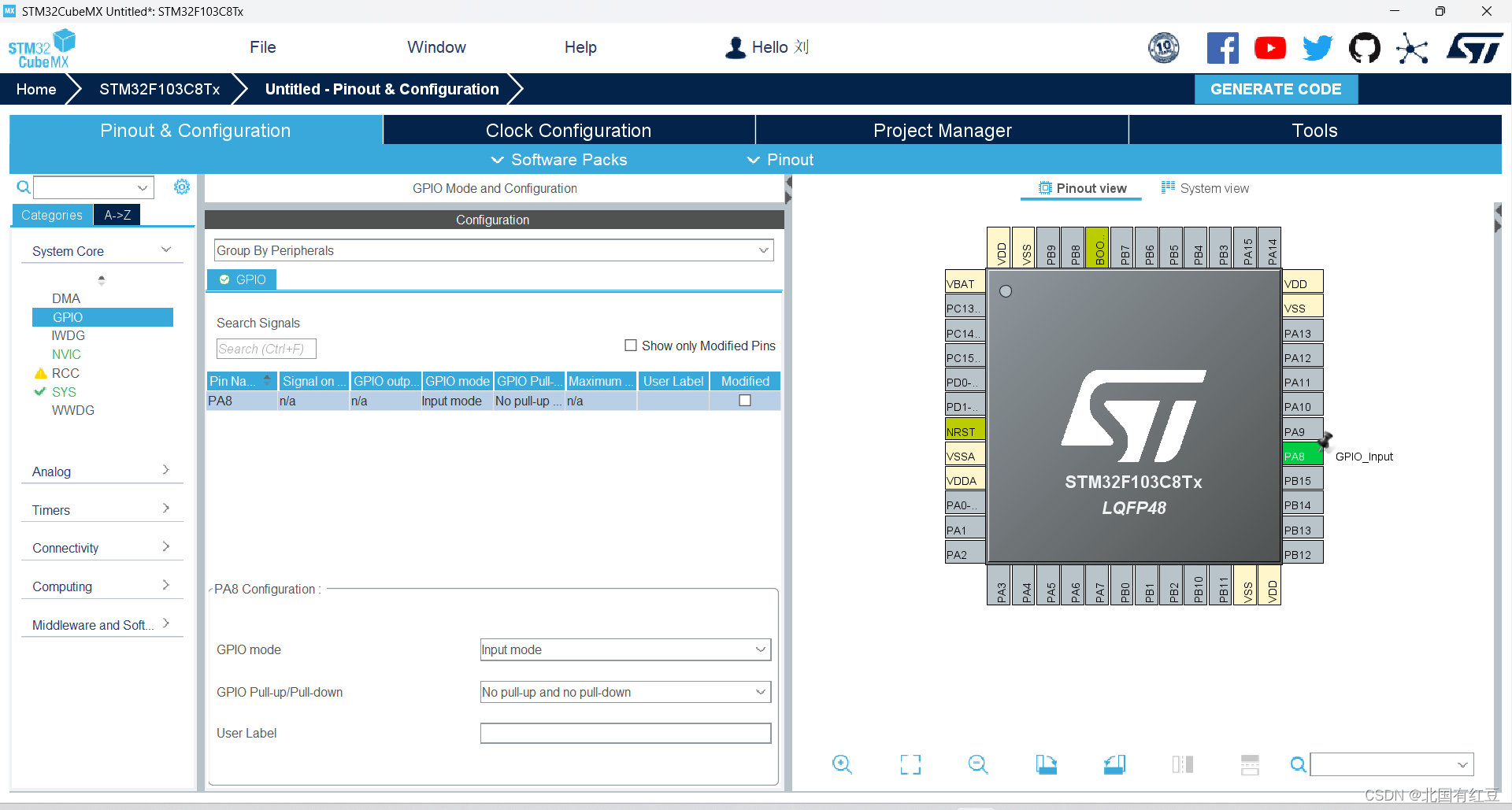
Task: Switch to the A->Z list tab
Action: coord(117,215)
